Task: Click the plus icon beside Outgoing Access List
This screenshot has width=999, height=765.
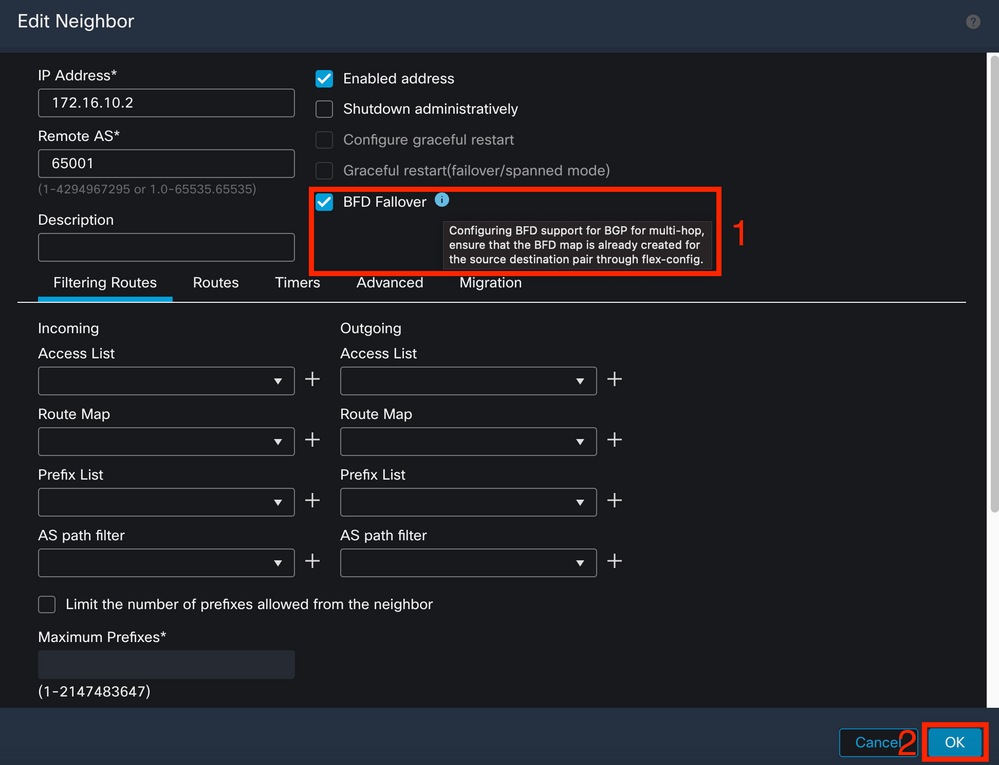Action: (614, 379)
